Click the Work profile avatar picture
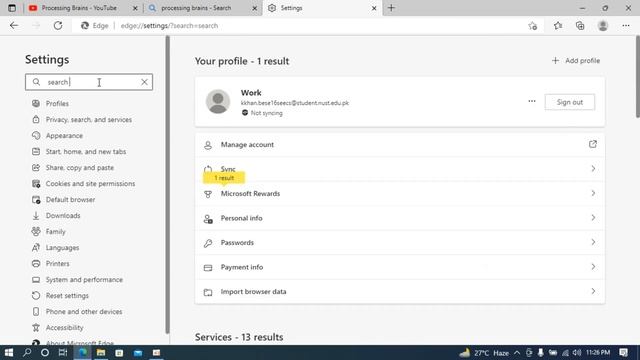The width and height of the screenshot is (640, 360). (218, 102)
